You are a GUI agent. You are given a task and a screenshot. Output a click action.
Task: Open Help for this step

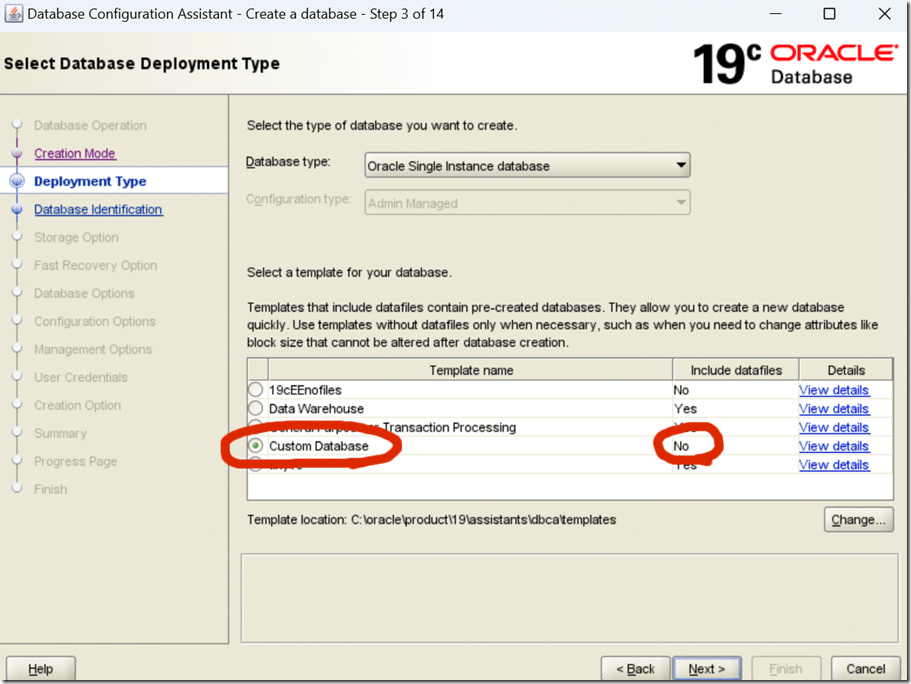point(40,669)
